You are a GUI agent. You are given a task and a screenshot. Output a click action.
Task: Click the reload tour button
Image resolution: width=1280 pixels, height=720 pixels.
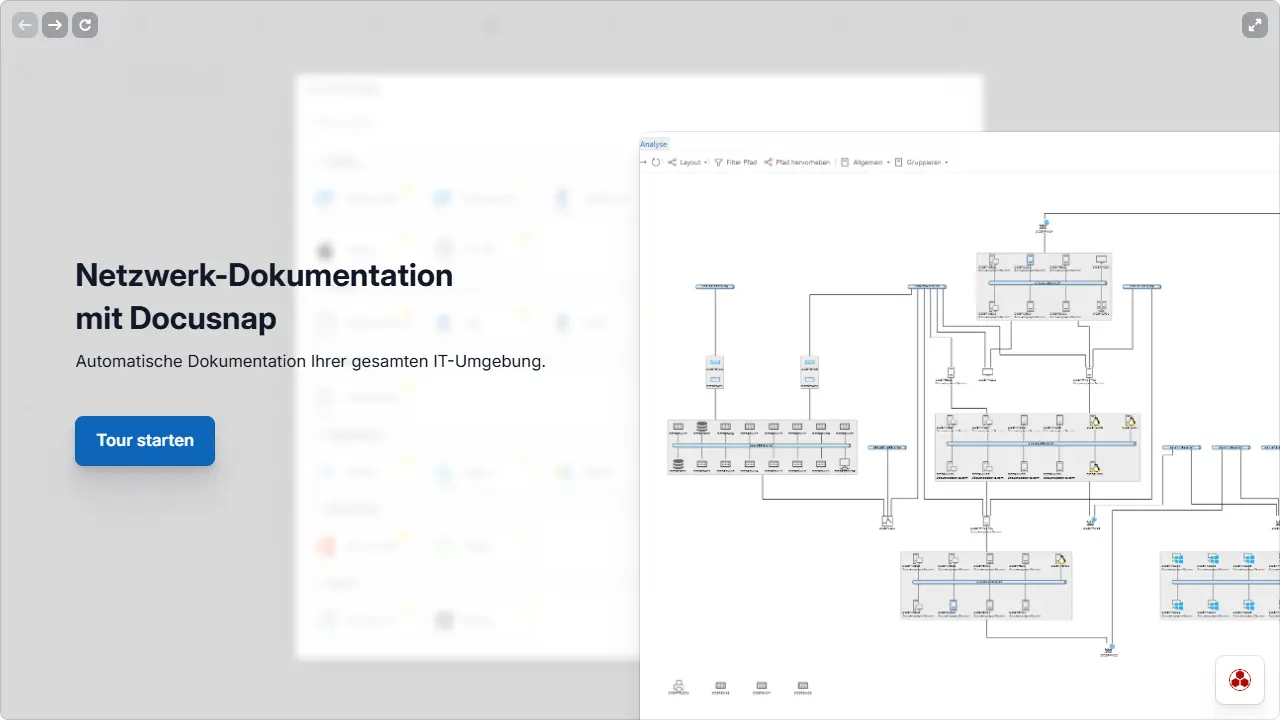(x=85, y=25)
